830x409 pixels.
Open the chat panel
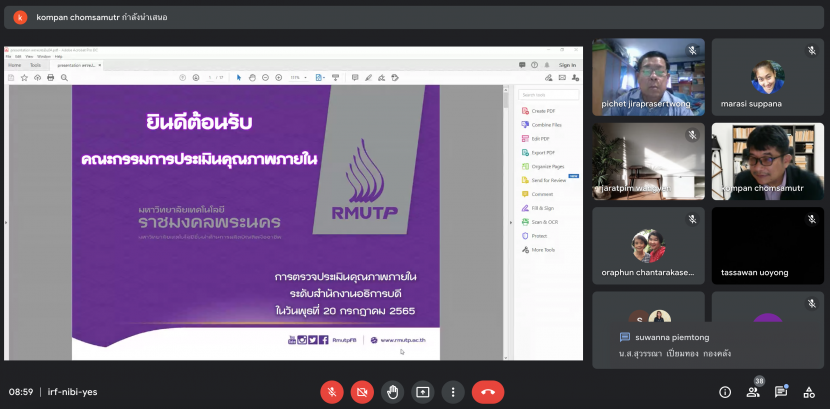(781, 392)
